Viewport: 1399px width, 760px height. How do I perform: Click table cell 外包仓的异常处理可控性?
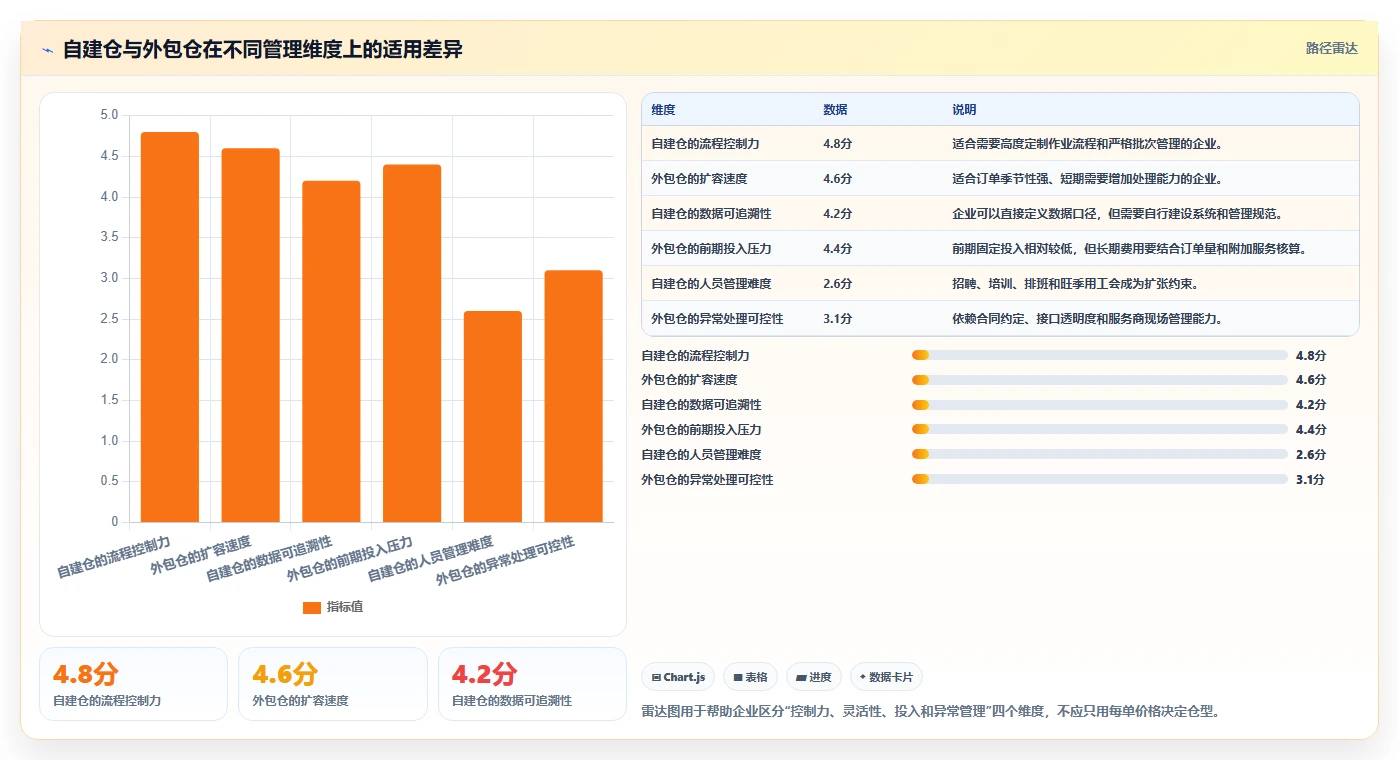[x=717, y=319]
